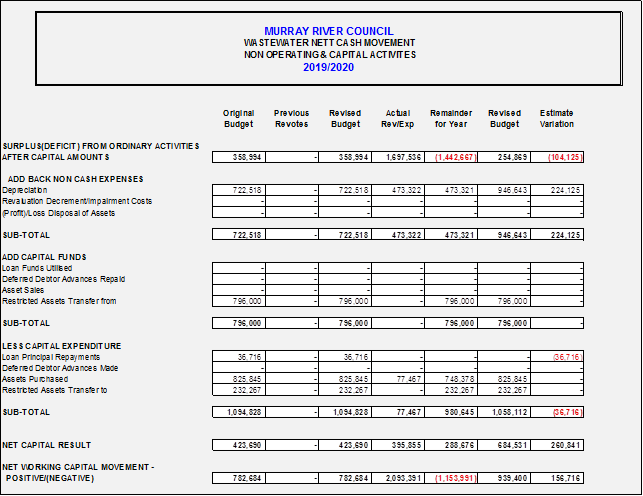Image resolution: width=643 pixels, height=496 pixels.
Task: Click the red (1,442,667) cell
Action: pyautogui.click(x=451, y=157)
